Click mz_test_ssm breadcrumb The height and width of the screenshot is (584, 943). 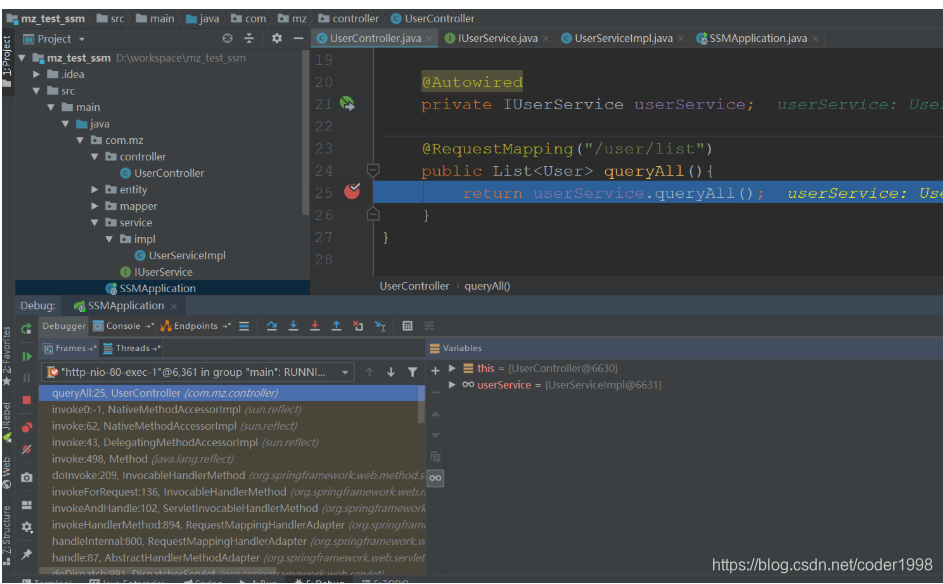(x=46, y=19)
